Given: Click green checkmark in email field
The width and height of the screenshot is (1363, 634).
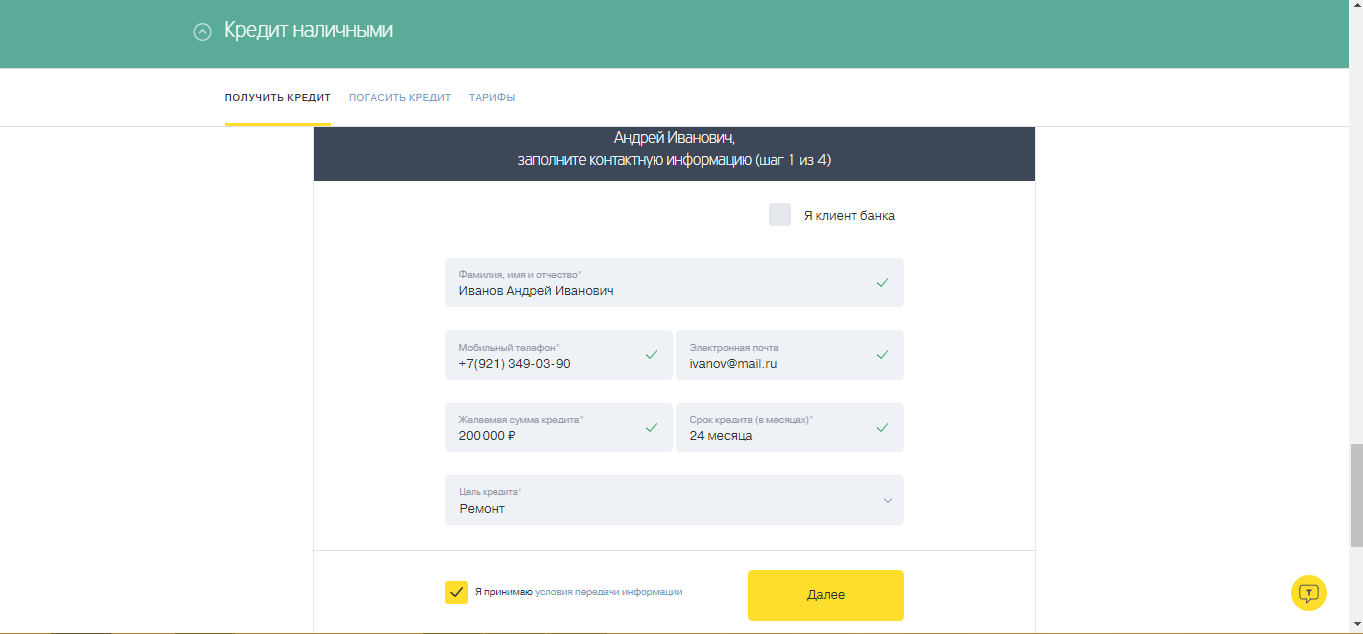Looking at the screenshot, I should tap(882, 355).
